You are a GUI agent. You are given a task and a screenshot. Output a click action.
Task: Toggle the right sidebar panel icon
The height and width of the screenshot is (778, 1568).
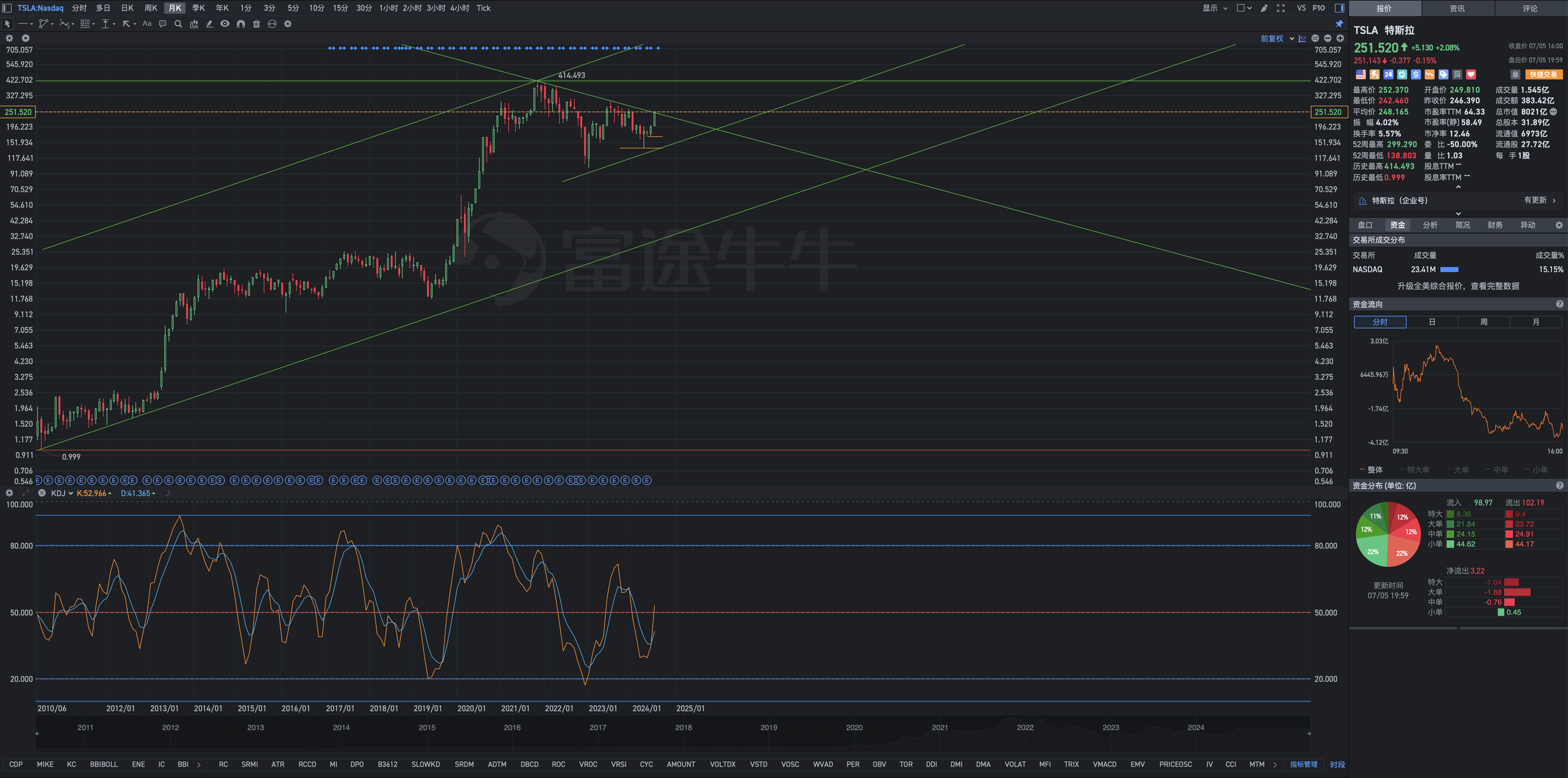1339,8
